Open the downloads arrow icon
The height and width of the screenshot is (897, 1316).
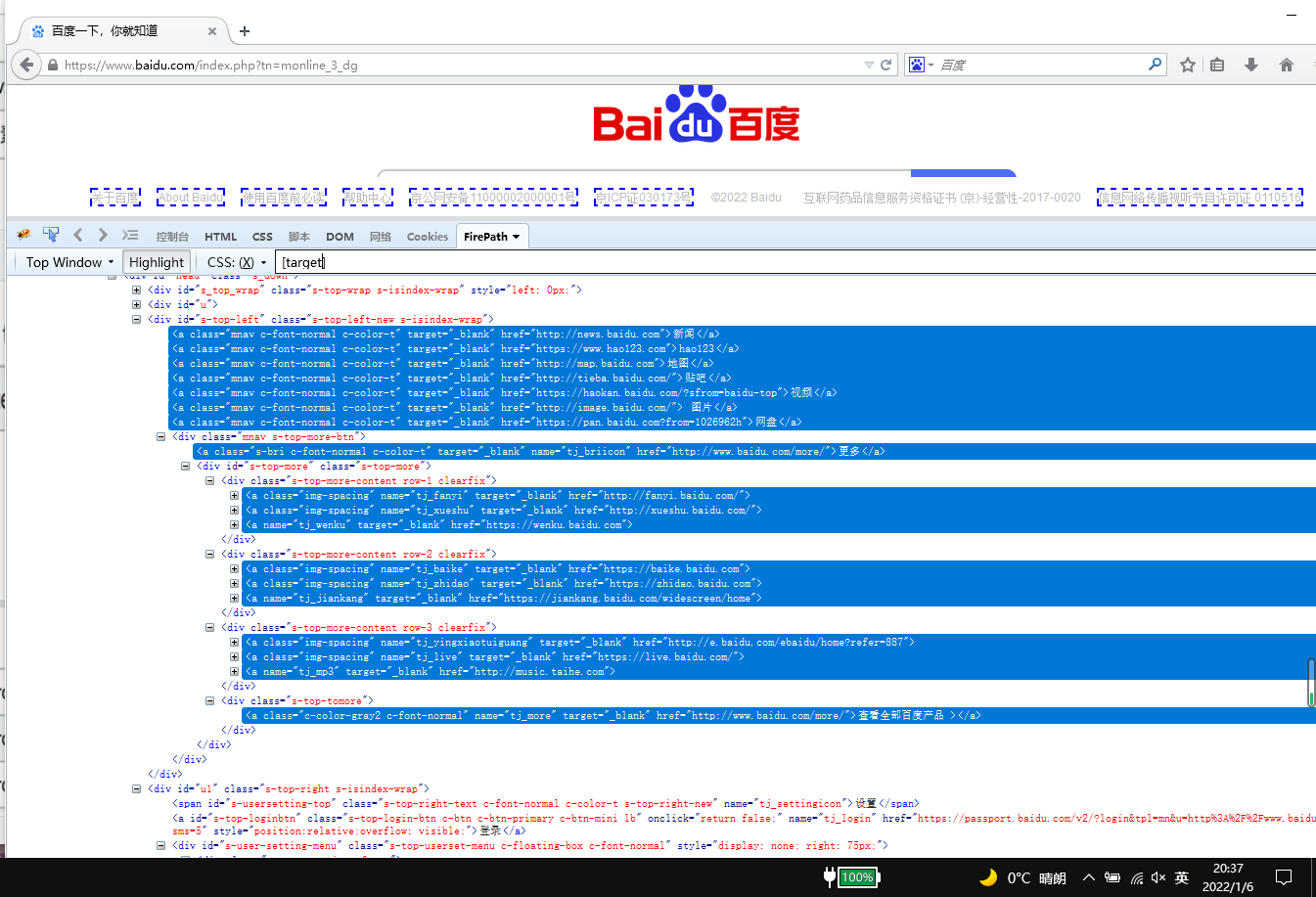click(x=1250, y=65)
